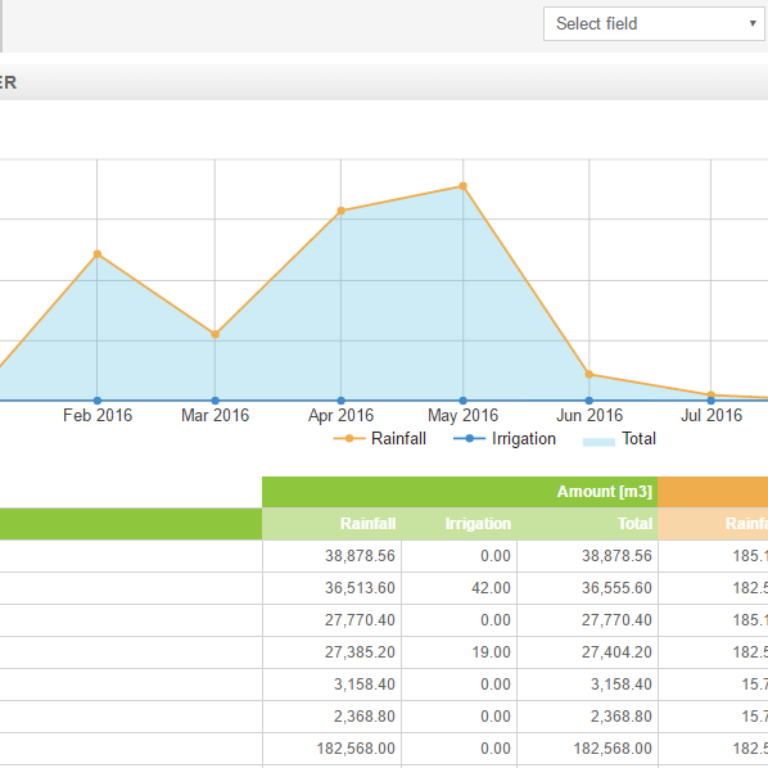The image size is (768, 768).
Task: Select the rainfall cell 2,368.80
Action: click(332, 717)
